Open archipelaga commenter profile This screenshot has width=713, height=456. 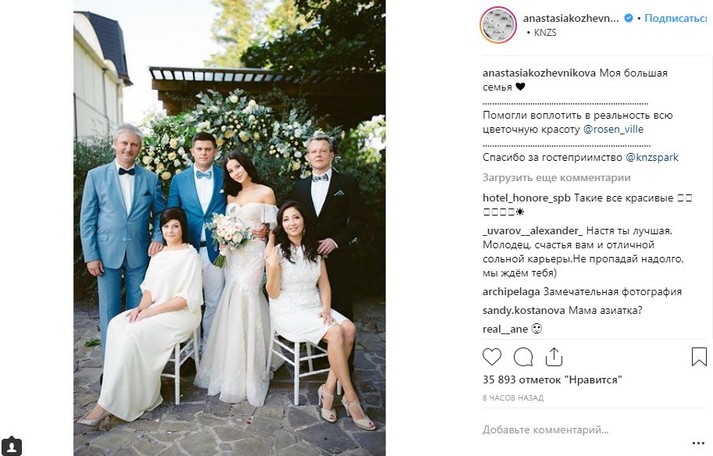click(x=511, y=291)
